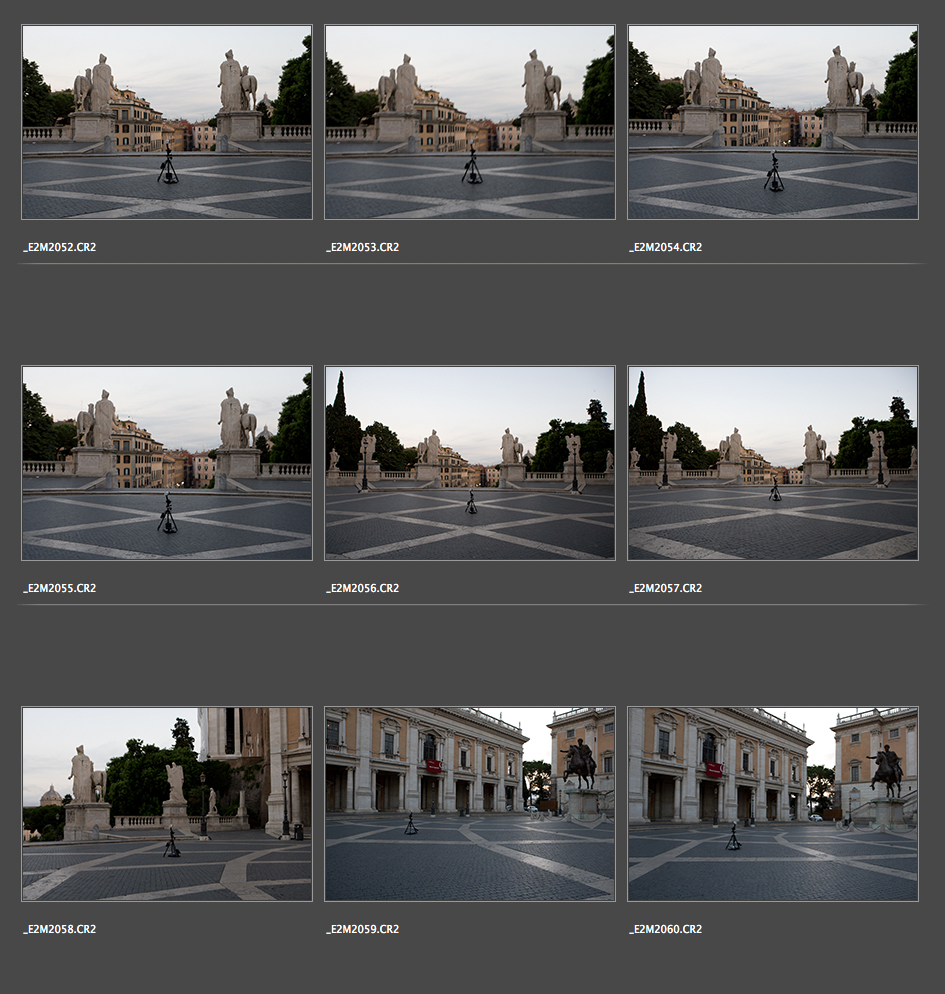Click the equestrian statue in _E2M2059.CR2 thumbnail

(x=579, y=765)
